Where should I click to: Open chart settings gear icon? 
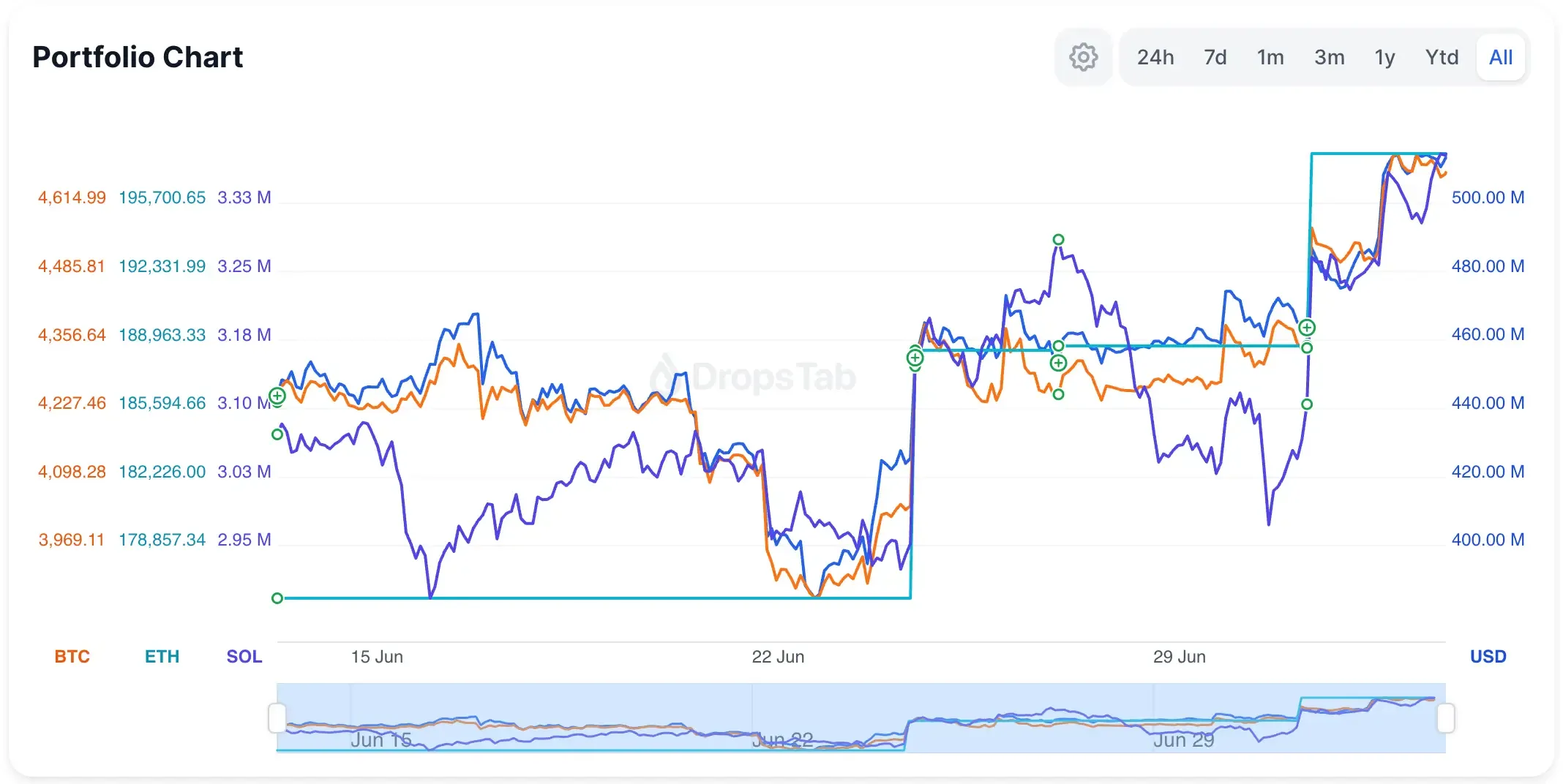click(1083, 57)
